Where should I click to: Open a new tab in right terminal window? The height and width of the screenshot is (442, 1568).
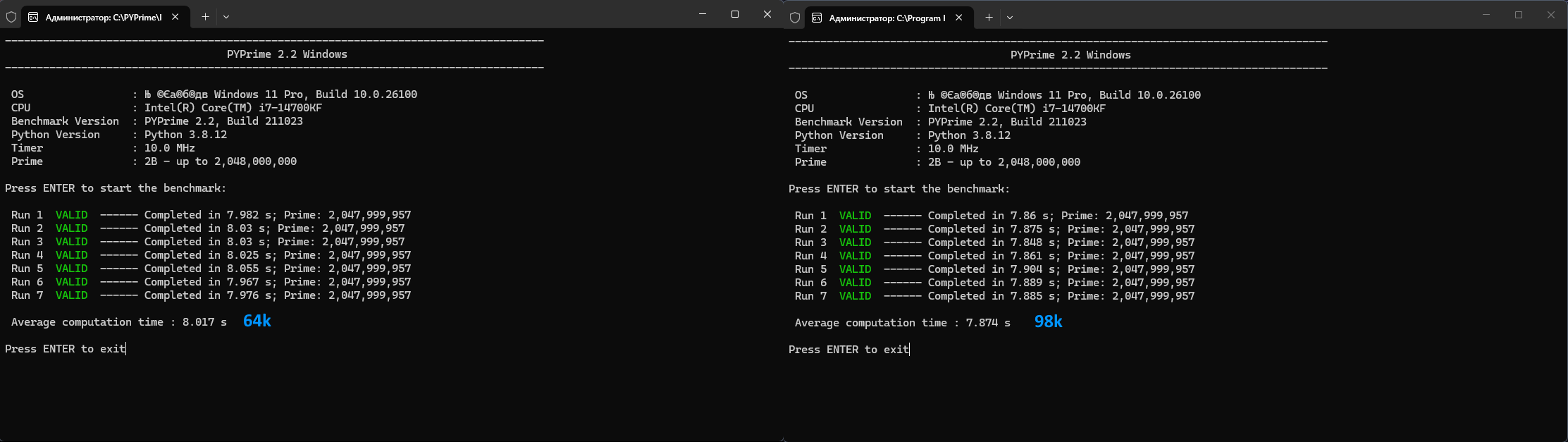point(989,18)
